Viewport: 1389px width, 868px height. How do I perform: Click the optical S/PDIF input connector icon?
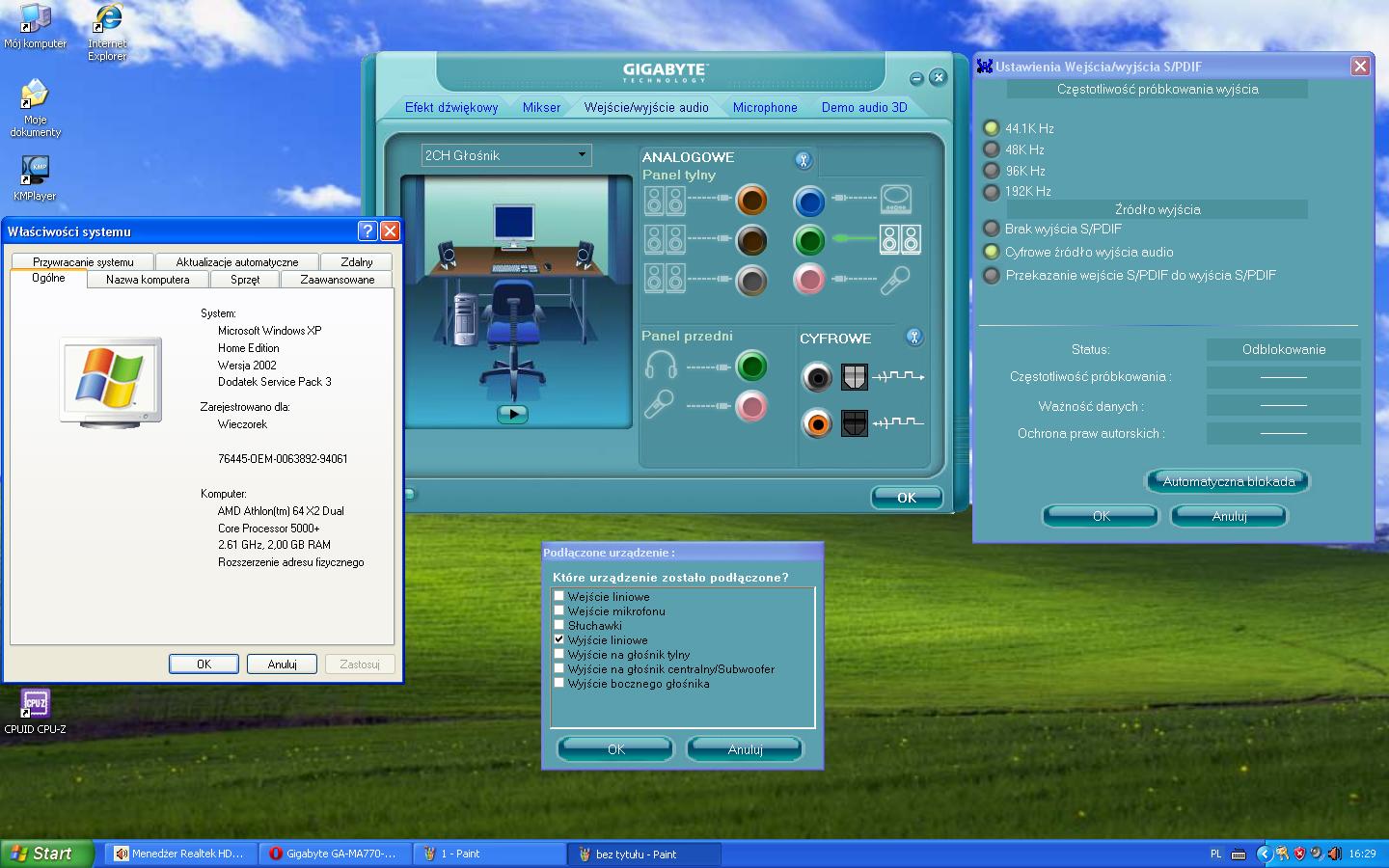point(855,422)
